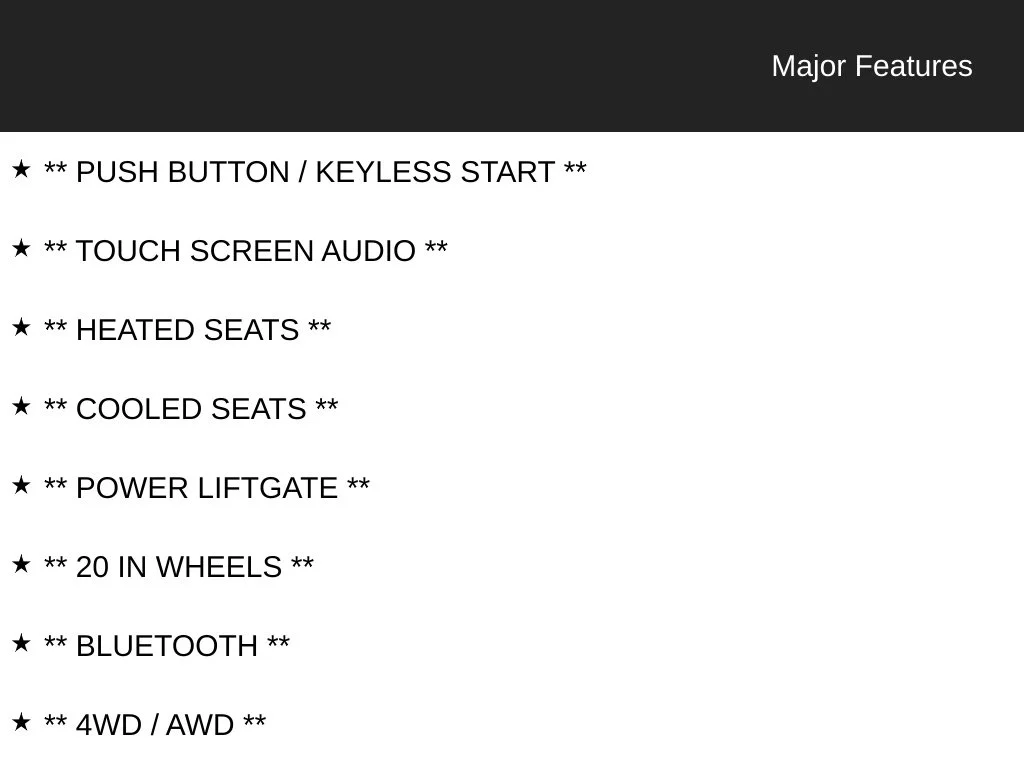Click the star bullet next to Heated Seats
The image size is (1024, 768).
[21, 327]
